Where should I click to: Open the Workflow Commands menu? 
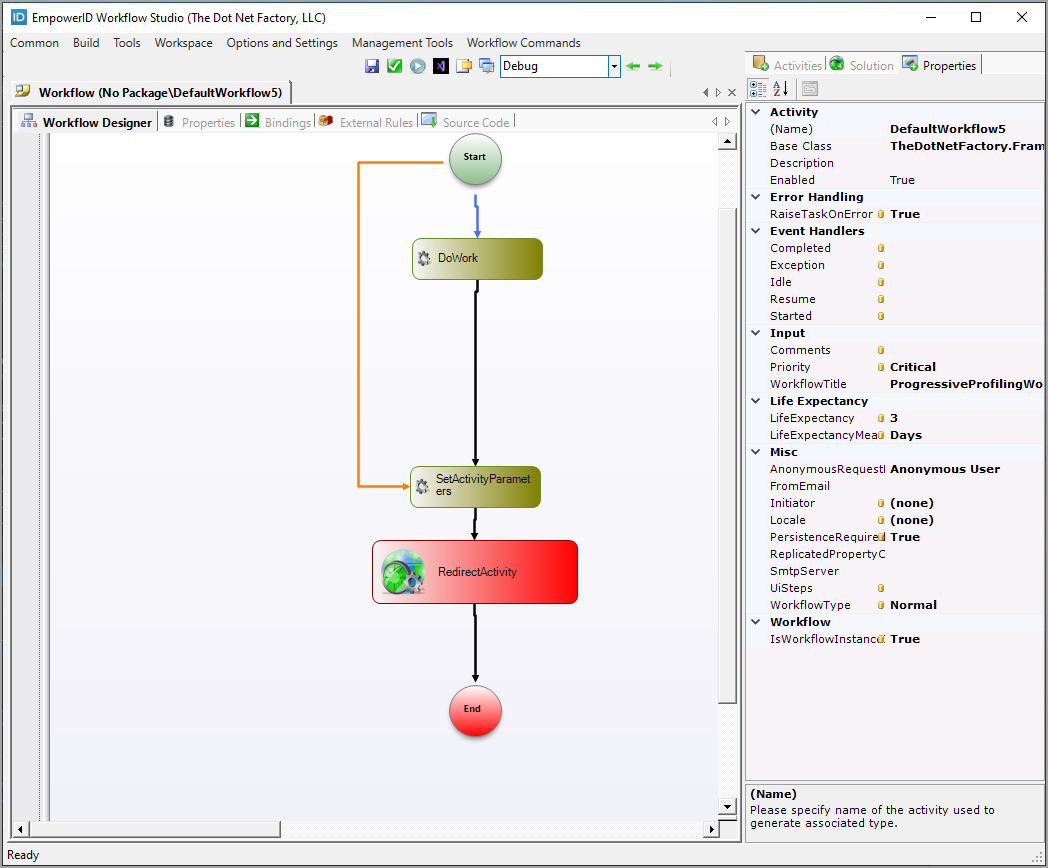(x=523, y=42)
